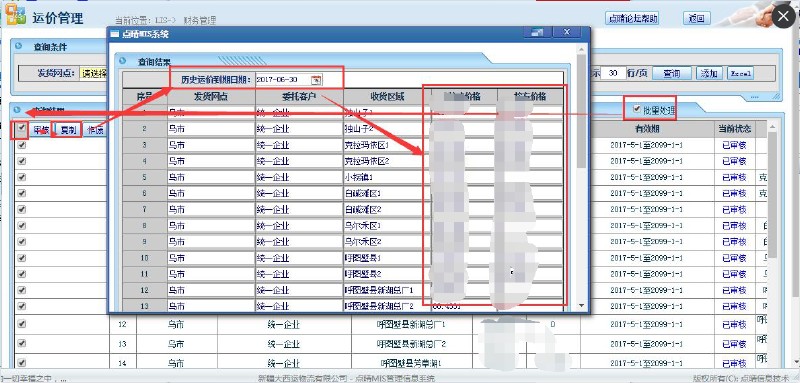The width and height of the screenshot is (800, 383).
Task: Click the dialog scrollbar down arrow
Action: point(581,305)
